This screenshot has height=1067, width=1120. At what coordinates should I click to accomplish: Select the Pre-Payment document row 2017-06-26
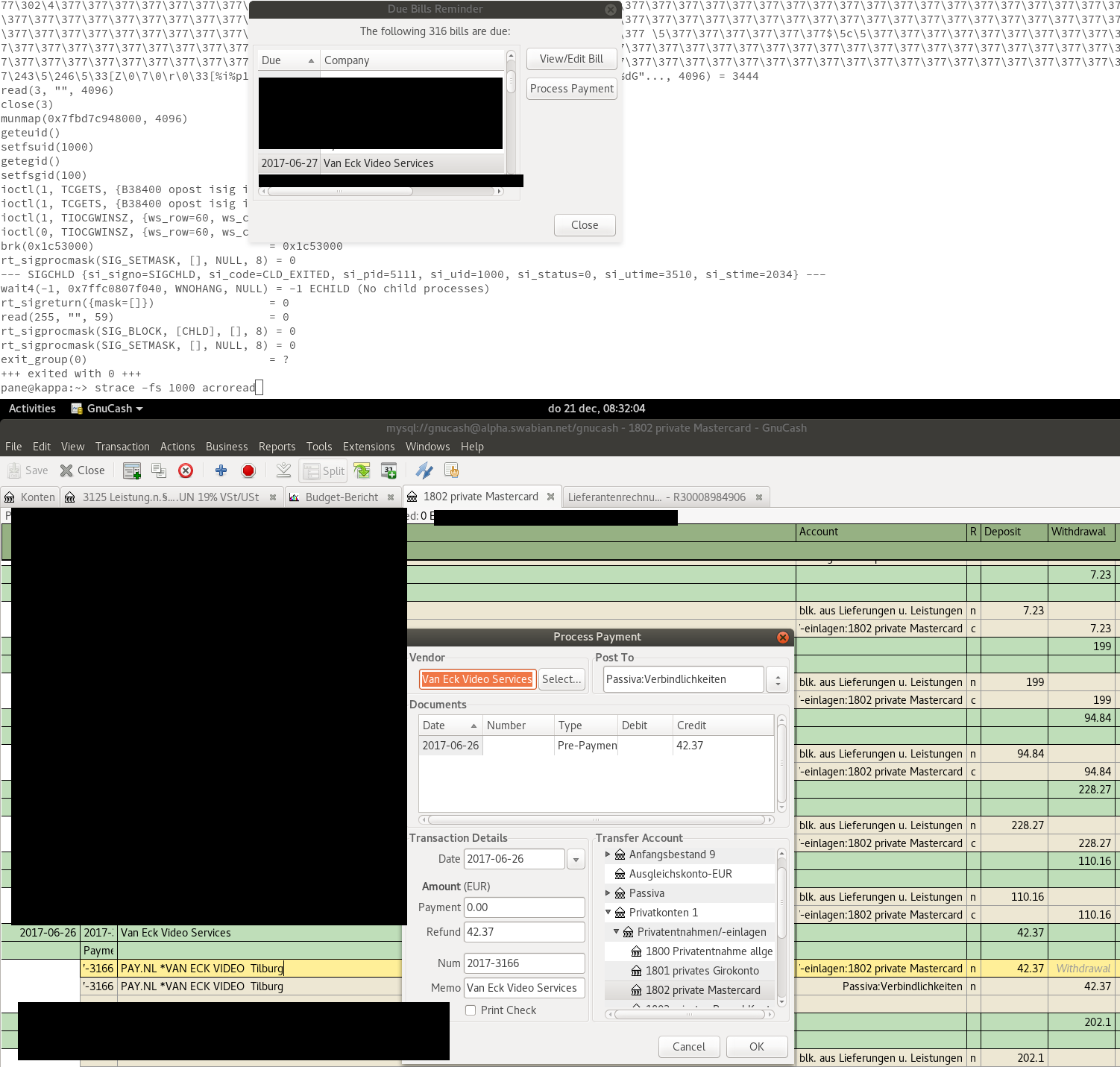click(596, 746)
